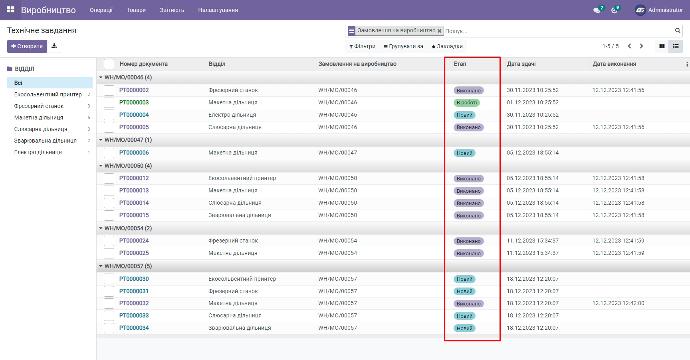This screenshot has width=690, height=360.
Task: Click the export download icon beside Створити
Action: tap(54, 46)
